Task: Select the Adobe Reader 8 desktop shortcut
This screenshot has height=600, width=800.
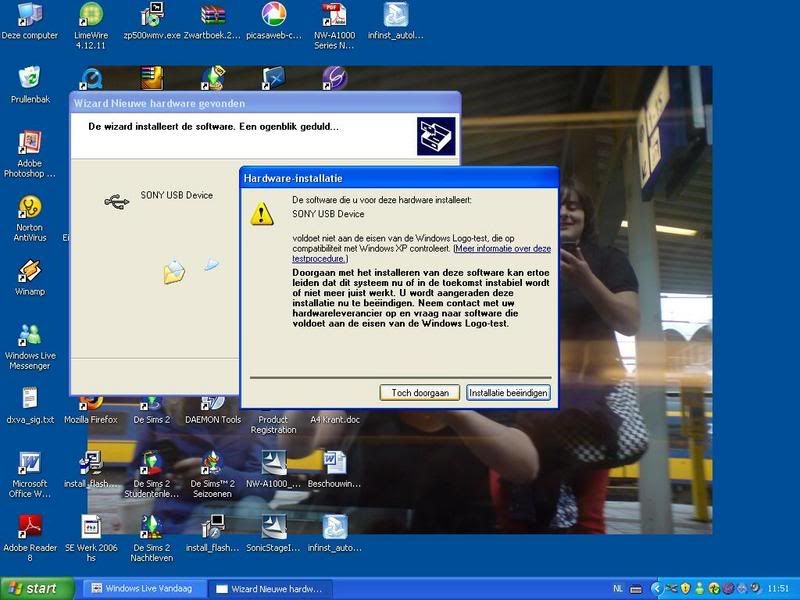Action: (30, 539)
